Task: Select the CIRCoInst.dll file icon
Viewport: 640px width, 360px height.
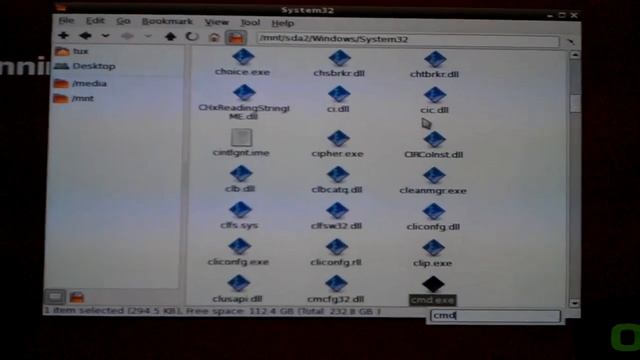Action: click(x=434, y=140)
